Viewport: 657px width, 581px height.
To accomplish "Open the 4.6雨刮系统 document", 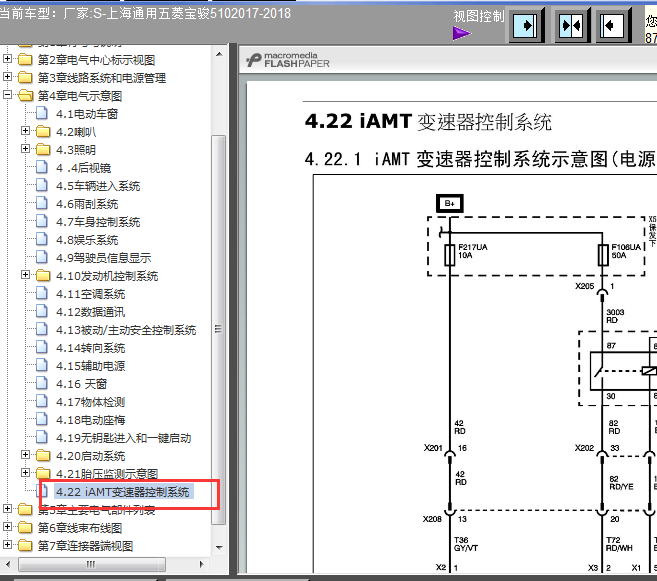I will click(x=87, y=204).
